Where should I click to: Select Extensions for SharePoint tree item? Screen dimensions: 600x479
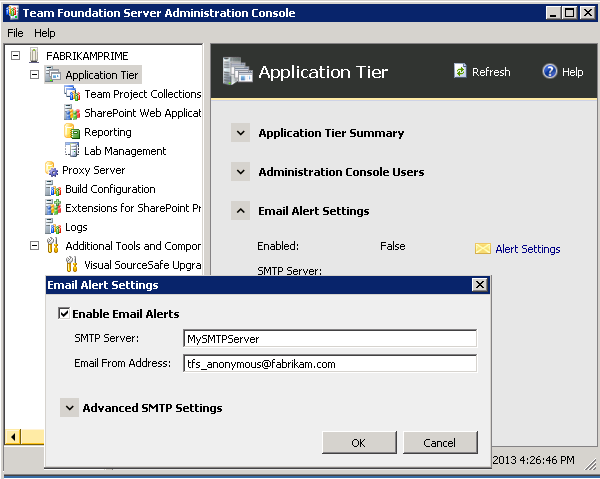[133, 208]
